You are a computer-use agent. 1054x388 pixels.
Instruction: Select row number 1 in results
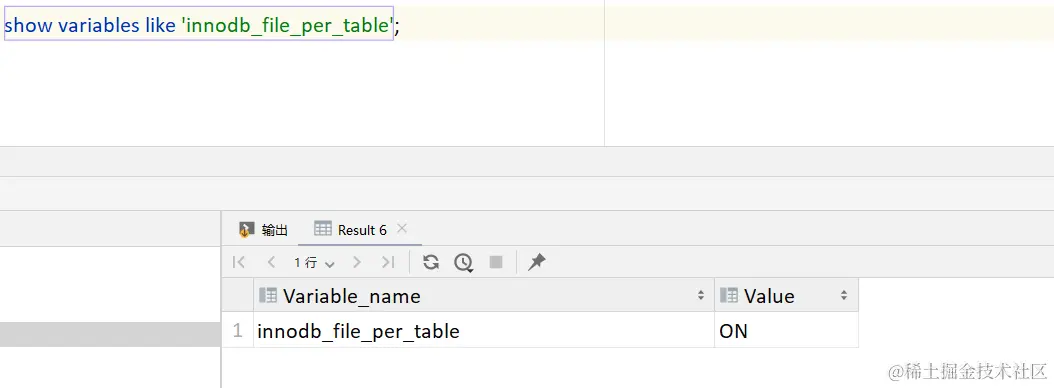click(x=237, y=330)
